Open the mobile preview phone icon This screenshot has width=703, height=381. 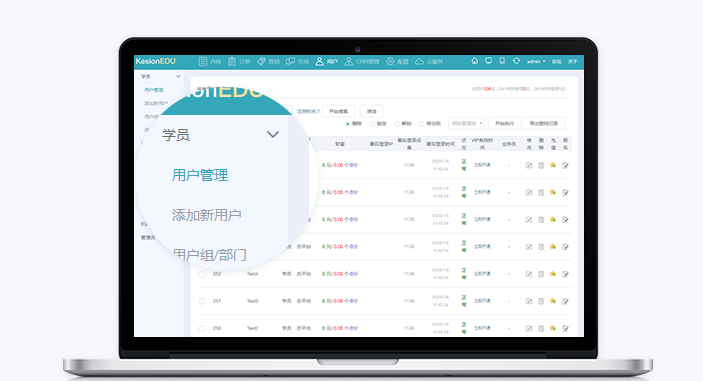502,61
